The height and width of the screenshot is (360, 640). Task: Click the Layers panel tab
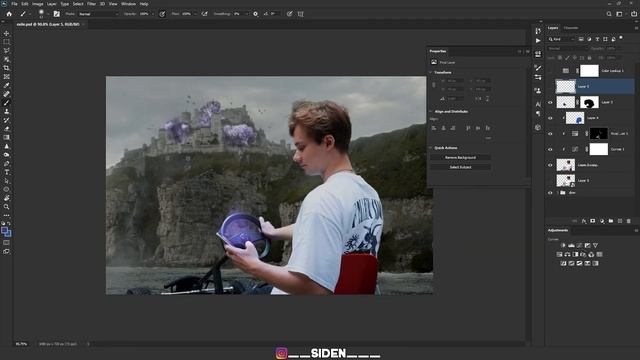553,28
